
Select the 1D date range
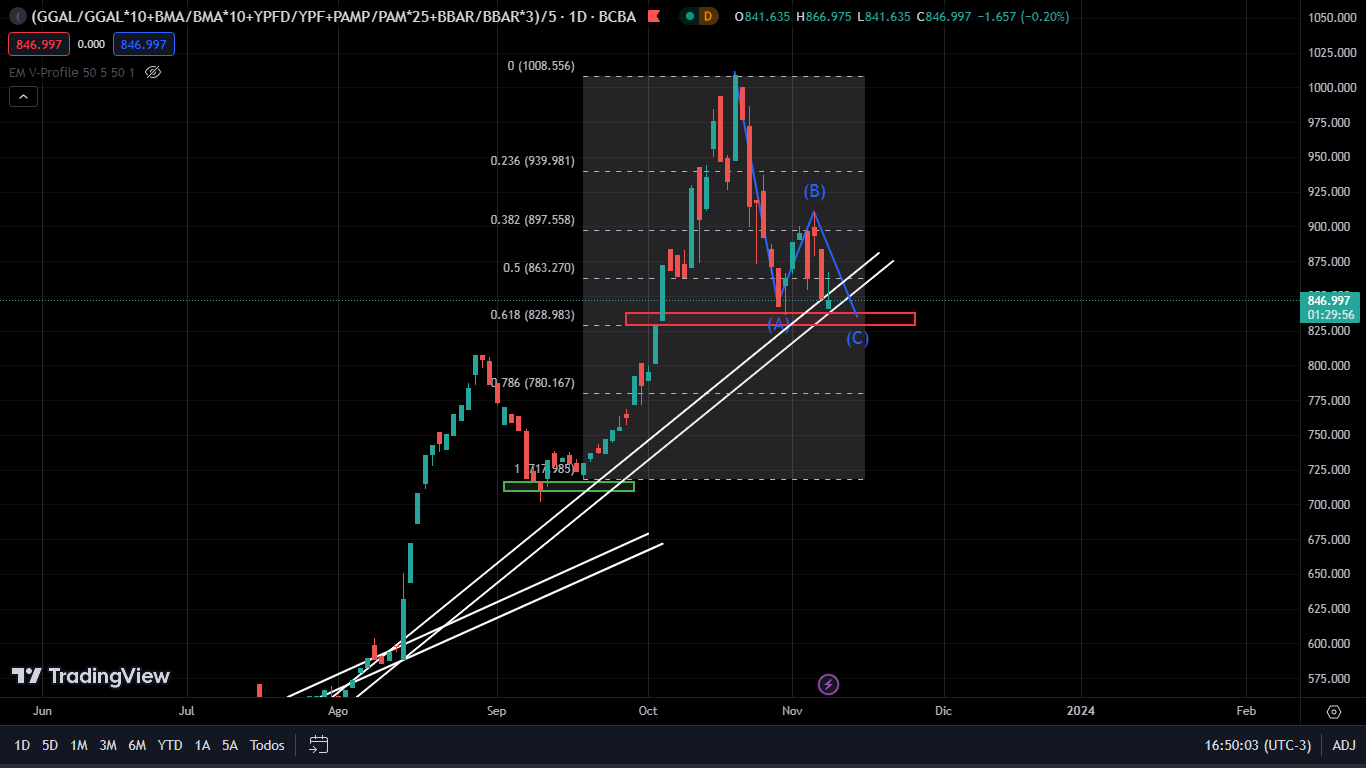point(21,745)
